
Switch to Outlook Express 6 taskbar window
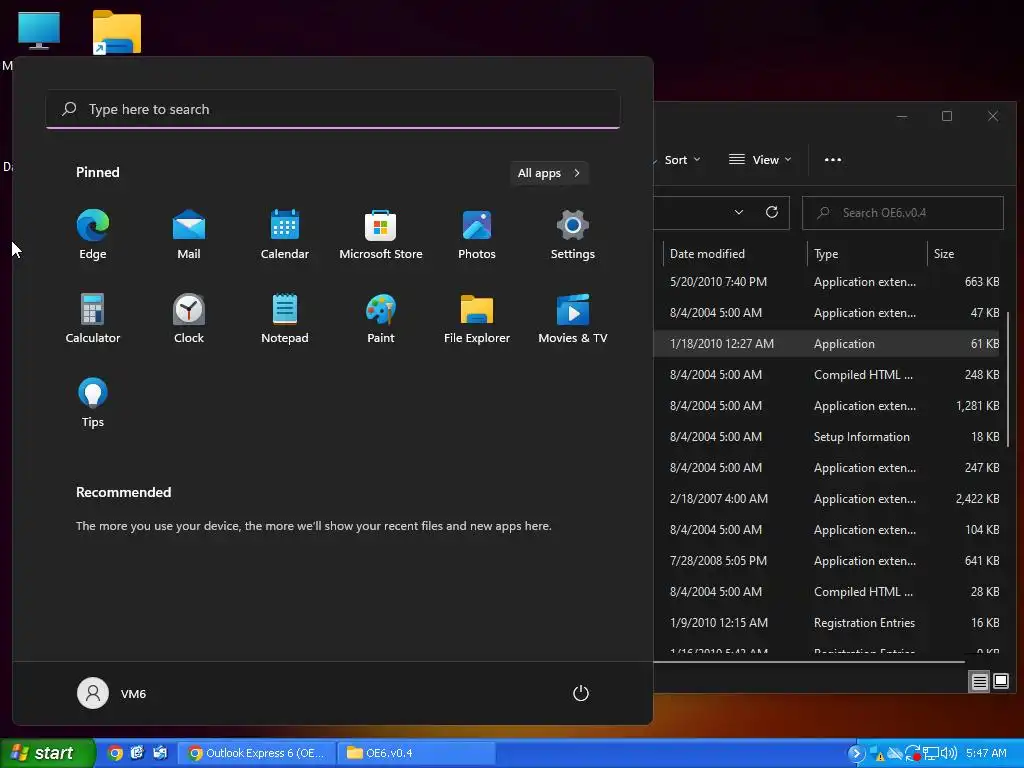258,753
